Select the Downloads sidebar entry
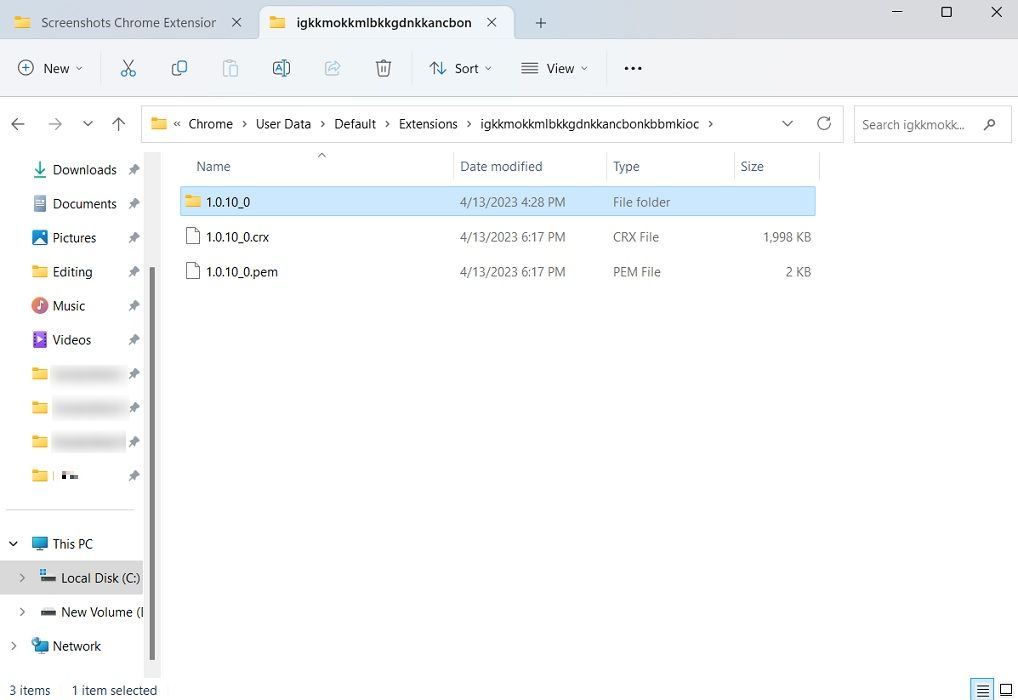This screenshot has height=700, width=1018. point(84,170)
